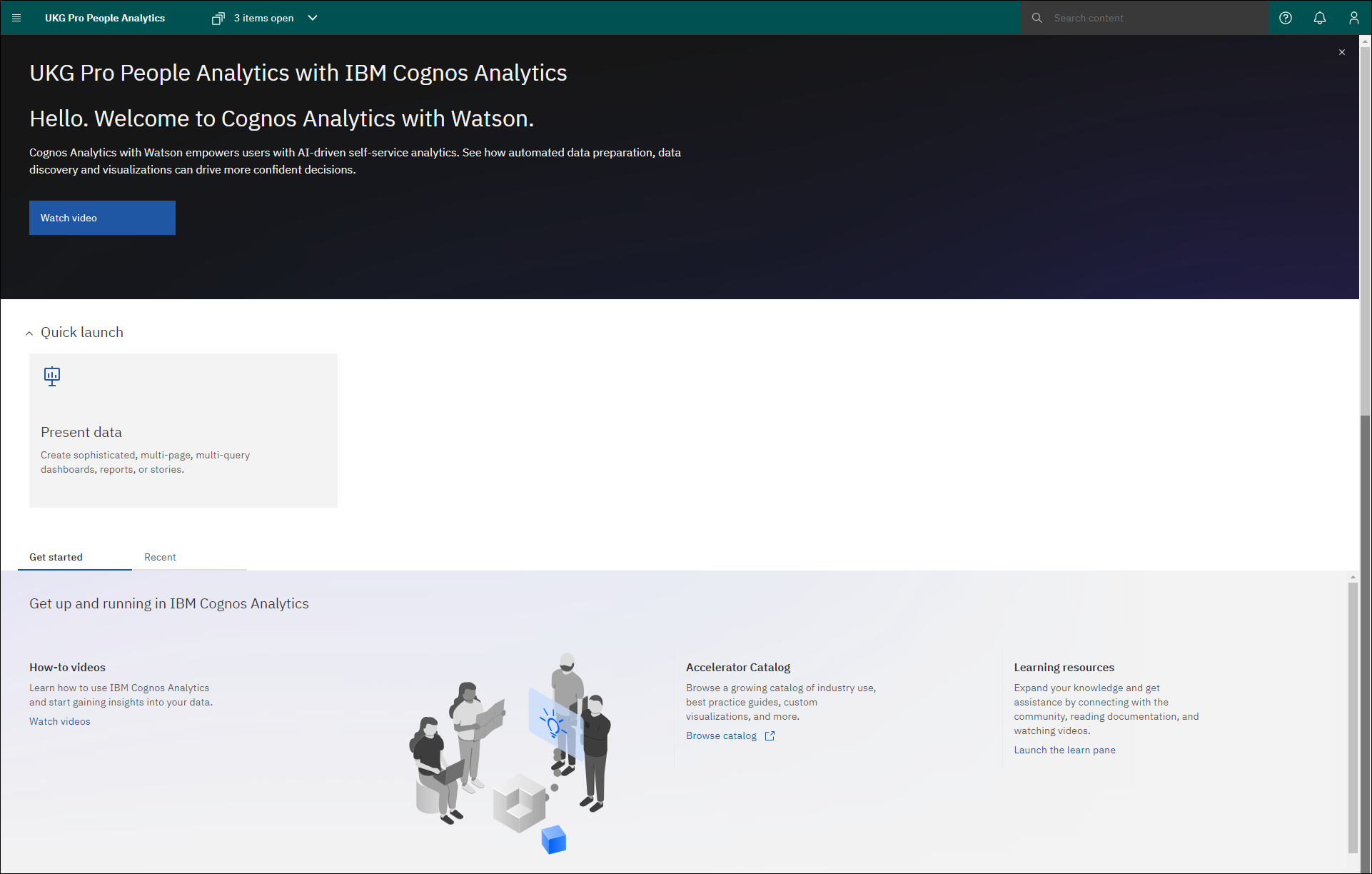
Task: Open the Help question mark icon
Action: coord(1286,18)
